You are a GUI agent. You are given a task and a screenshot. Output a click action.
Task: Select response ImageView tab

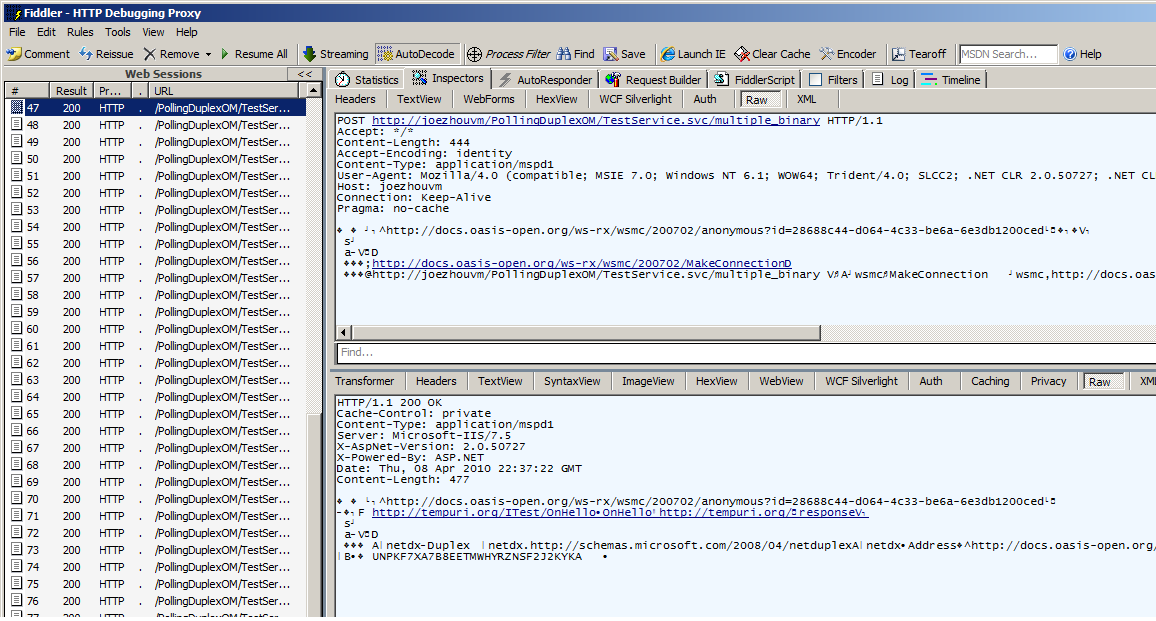click(x=648, y=381)
